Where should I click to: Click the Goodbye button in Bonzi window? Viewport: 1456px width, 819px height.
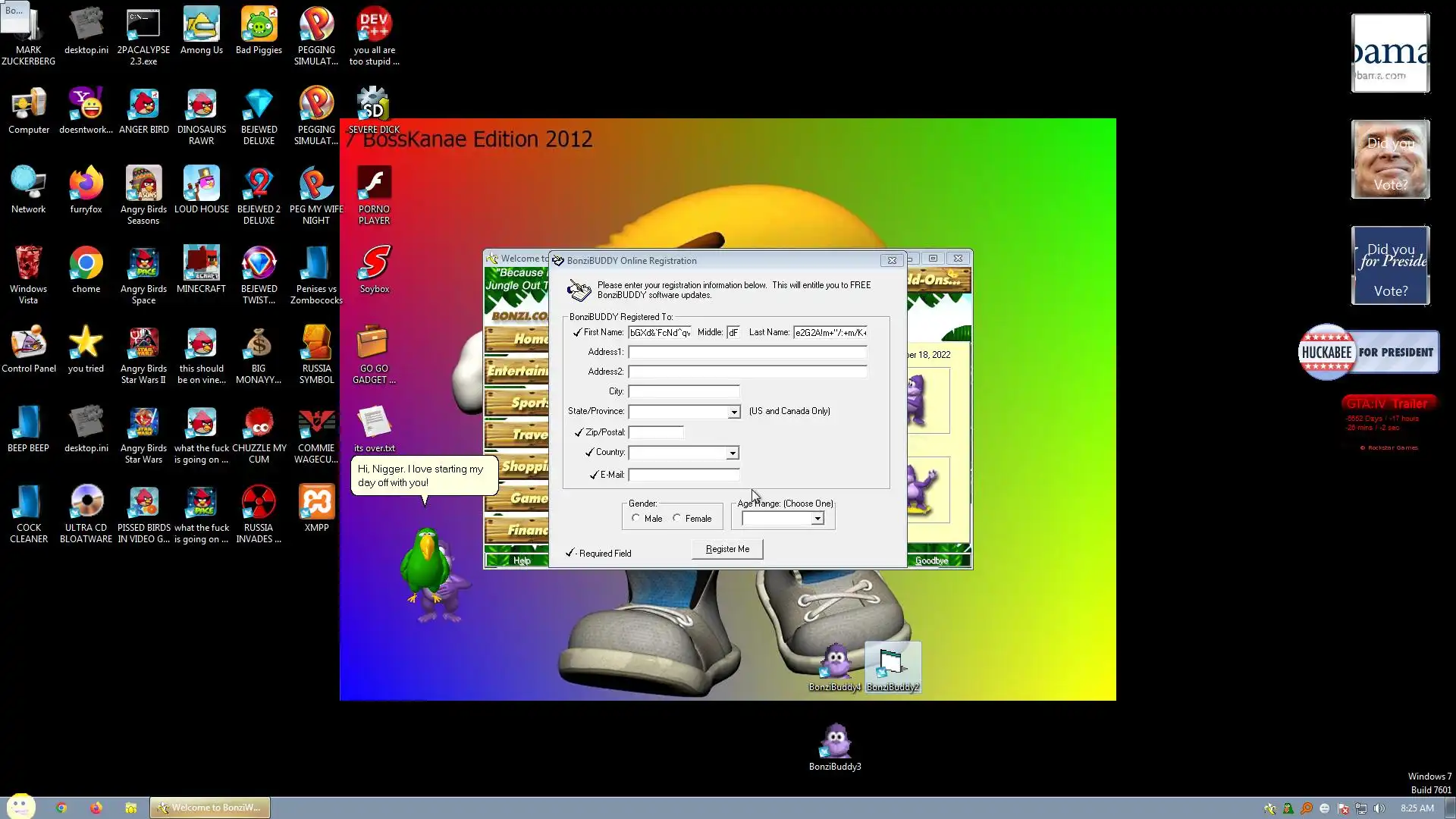pyautogui.click(x=931, y=560)
